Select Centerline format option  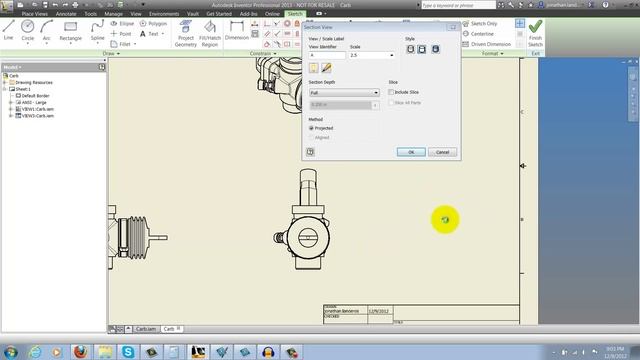tap(478, 34)
